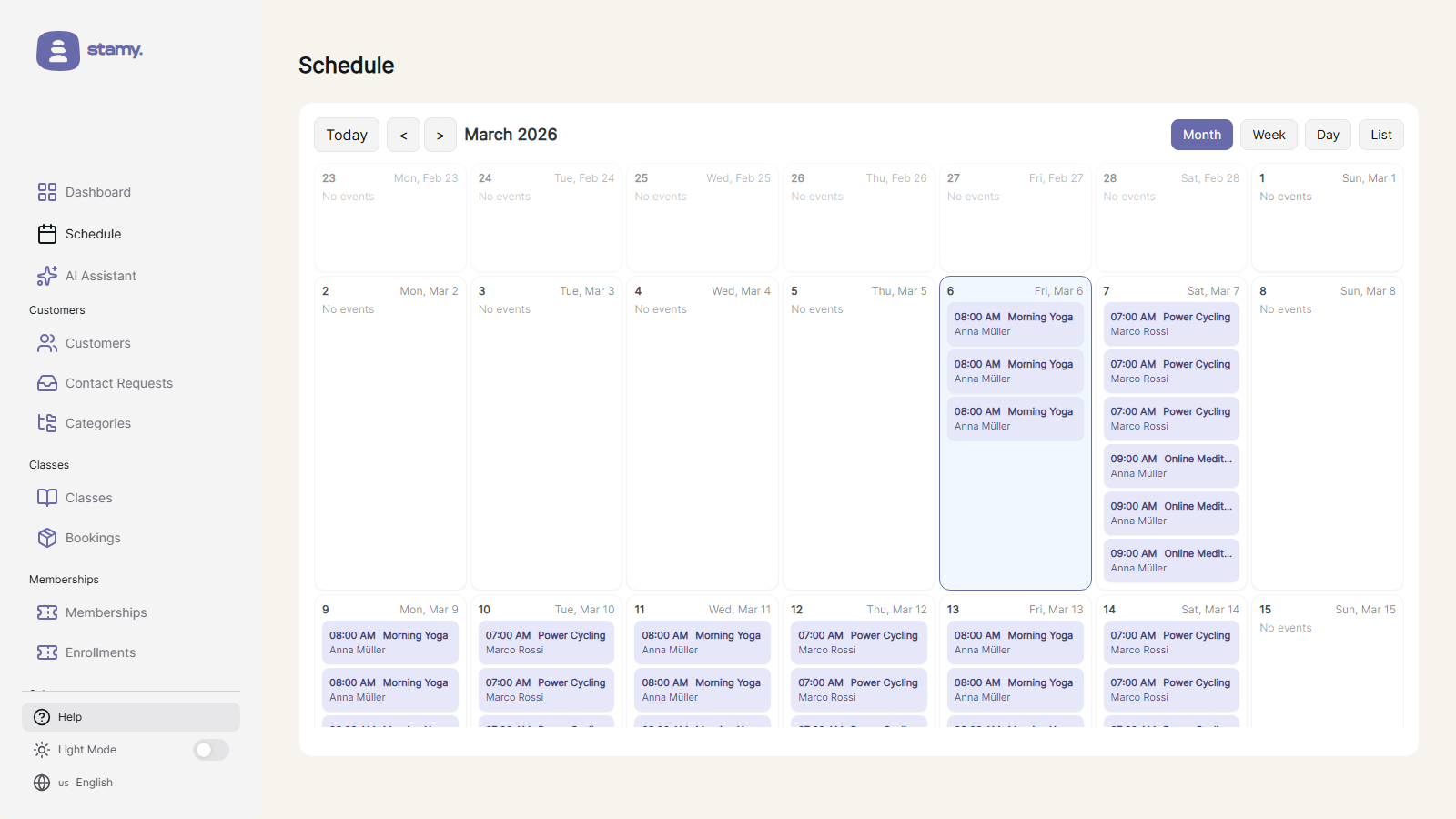Screen dimensions: 1456x819
Task: Go to the previous month
Action: point(403,136)
